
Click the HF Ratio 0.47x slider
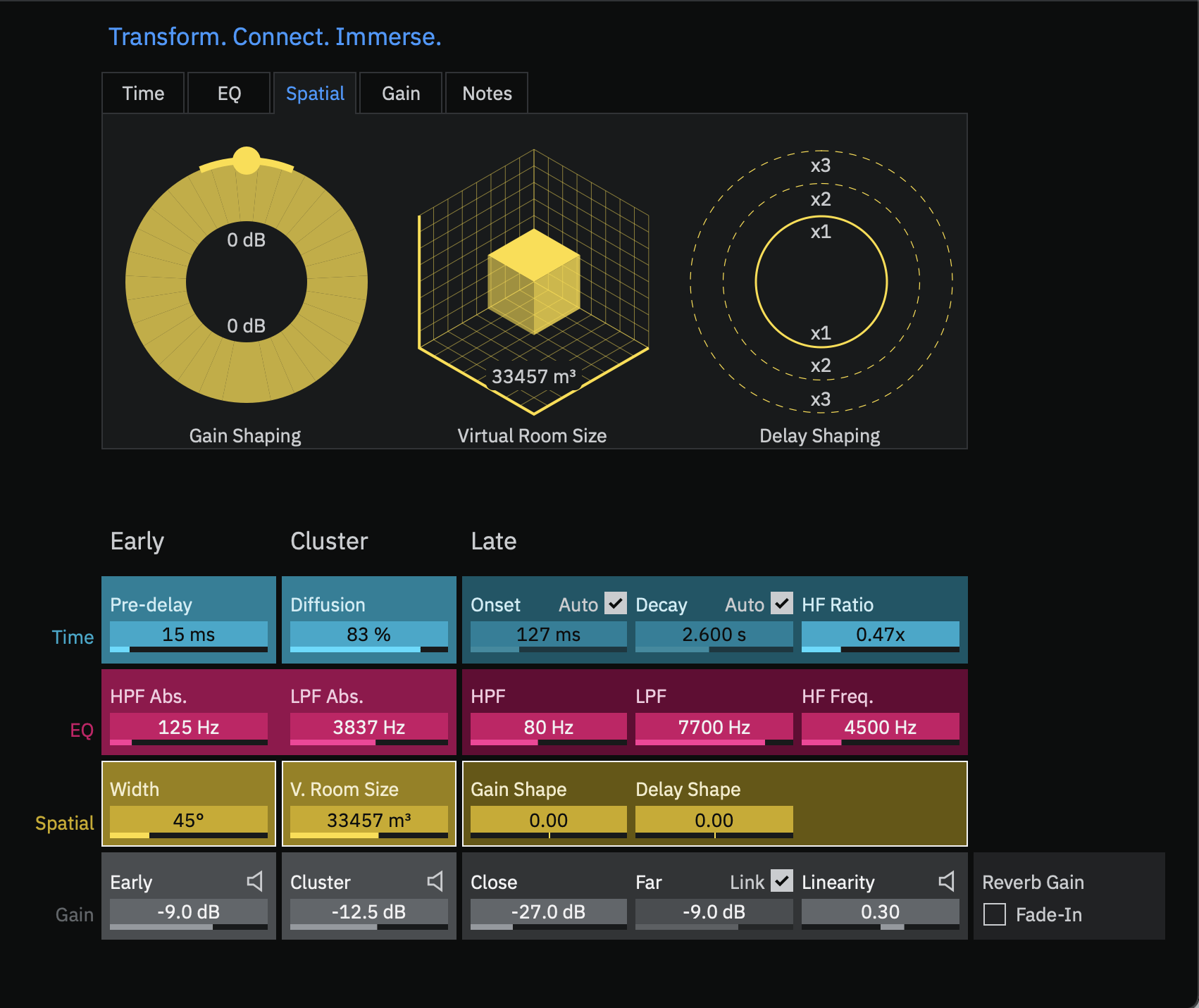(x=881, y=636)
